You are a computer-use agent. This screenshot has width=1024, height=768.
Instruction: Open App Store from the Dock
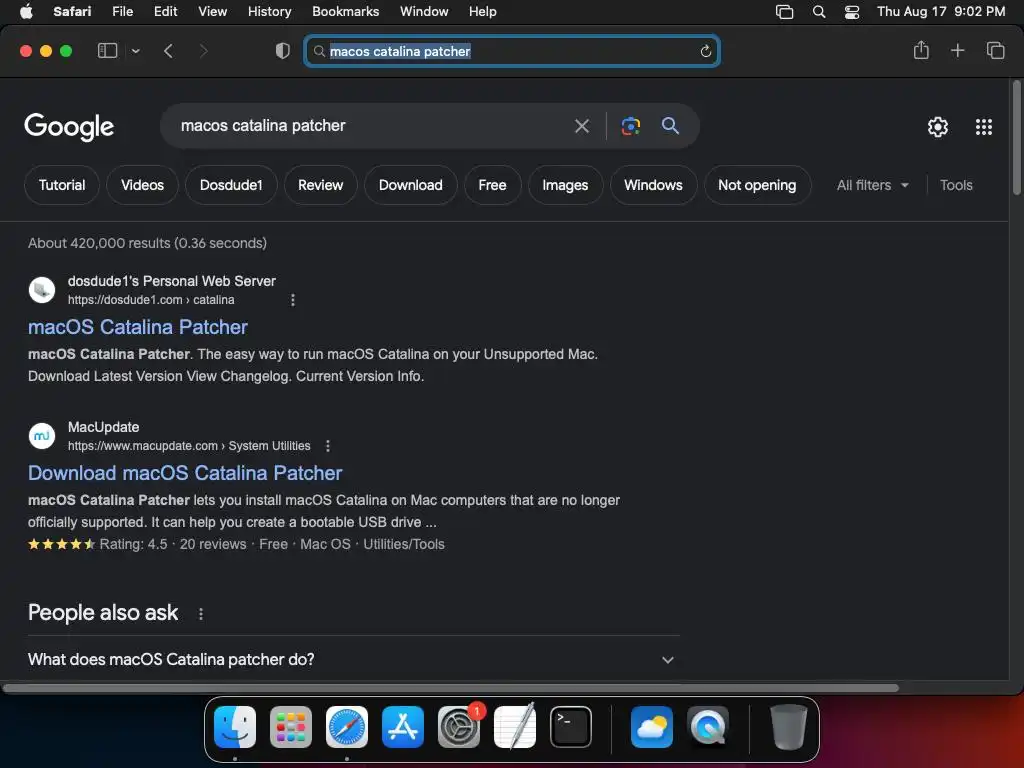coord(403,727)
